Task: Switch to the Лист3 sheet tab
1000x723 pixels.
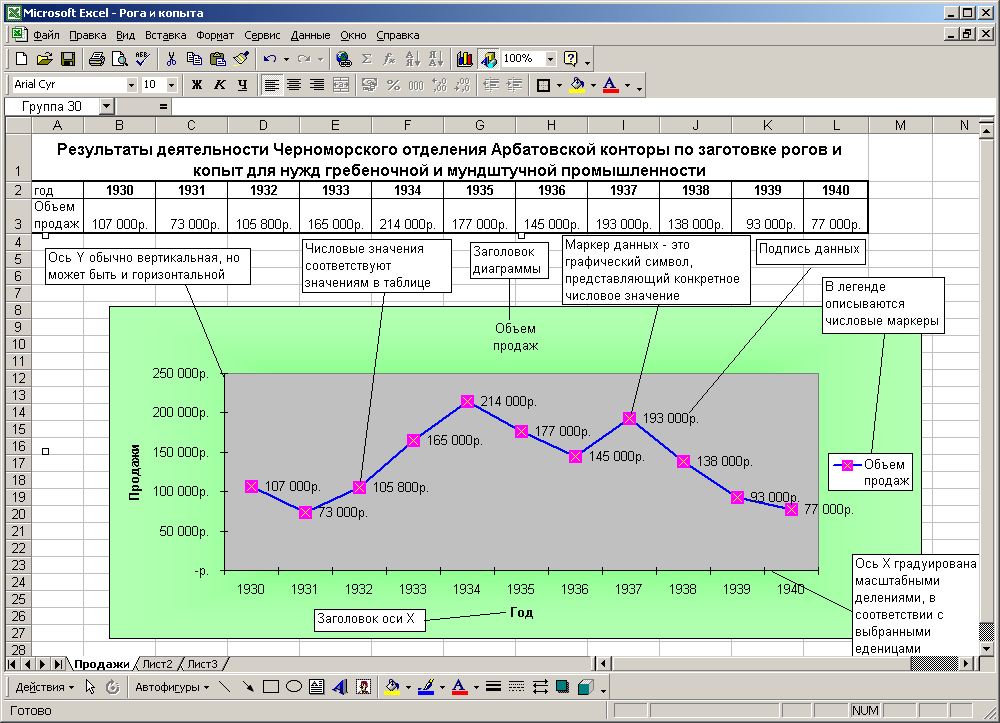Action: tap(202, 664)
